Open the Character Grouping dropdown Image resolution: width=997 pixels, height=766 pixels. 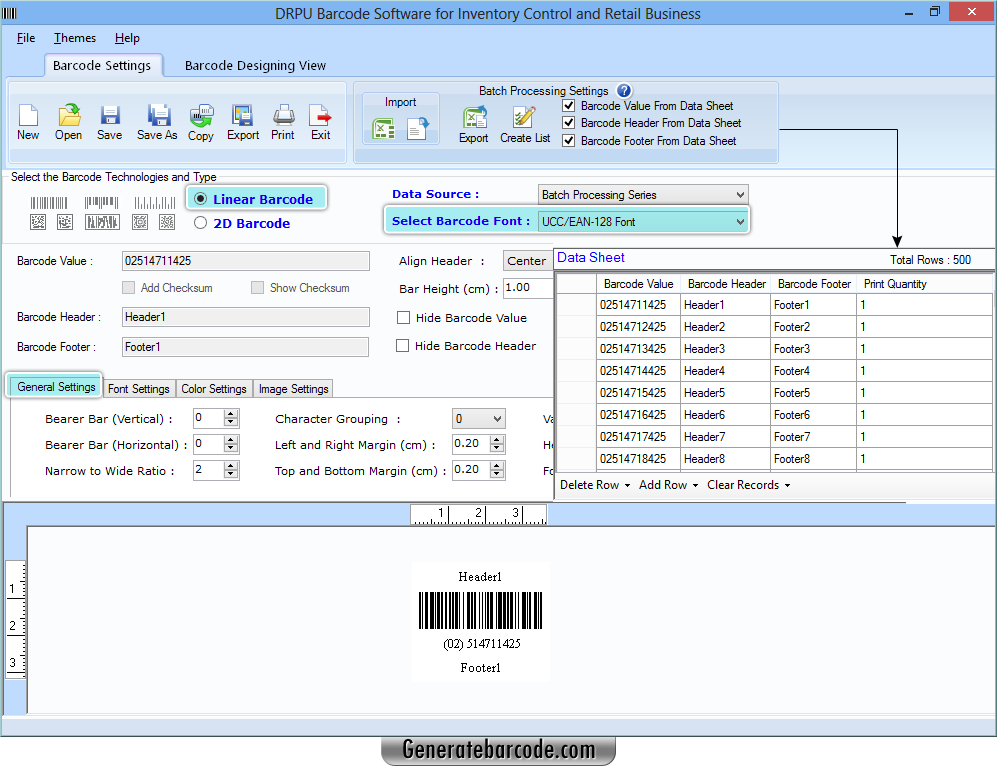pos(479,419)
